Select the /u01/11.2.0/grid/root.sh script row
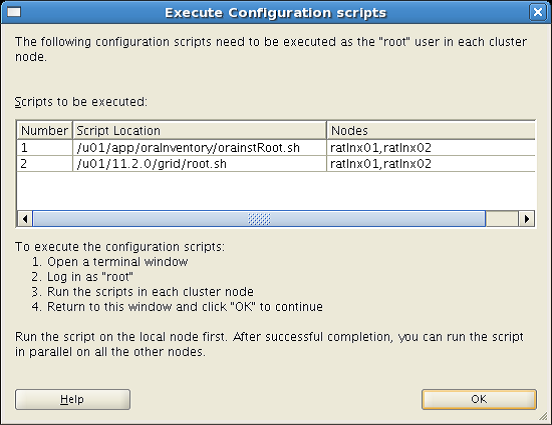 pos(276,164)
